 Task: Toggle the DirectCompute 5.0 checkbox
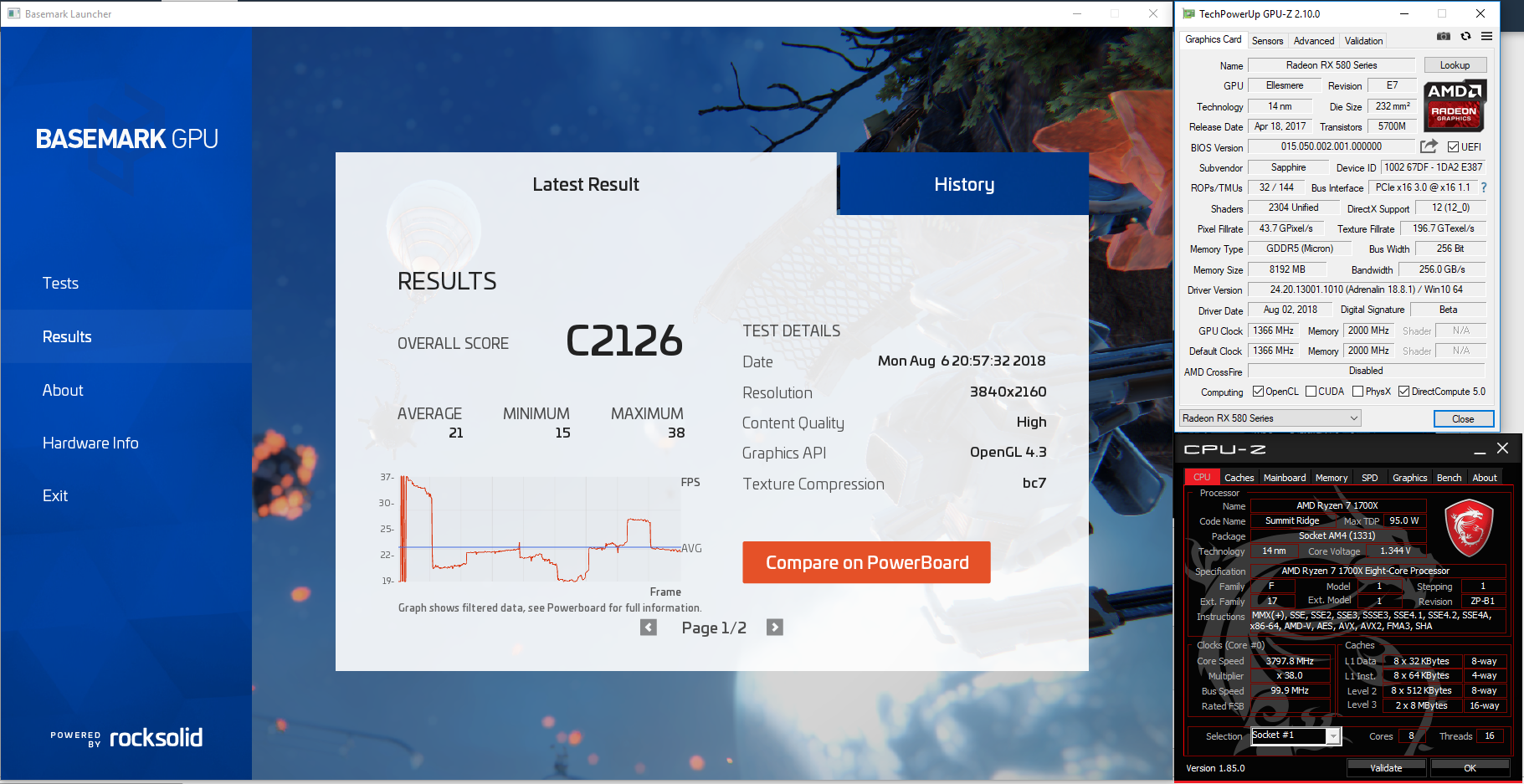point(1404,392)
